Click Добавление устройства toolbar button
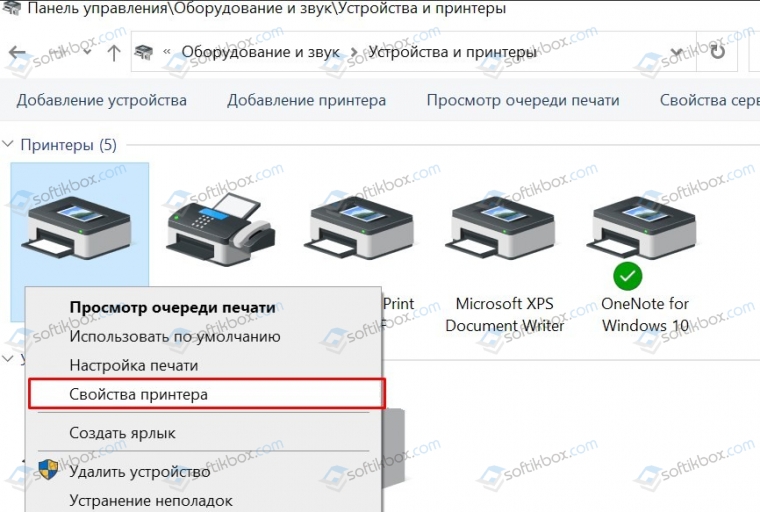 pos(102,100)
